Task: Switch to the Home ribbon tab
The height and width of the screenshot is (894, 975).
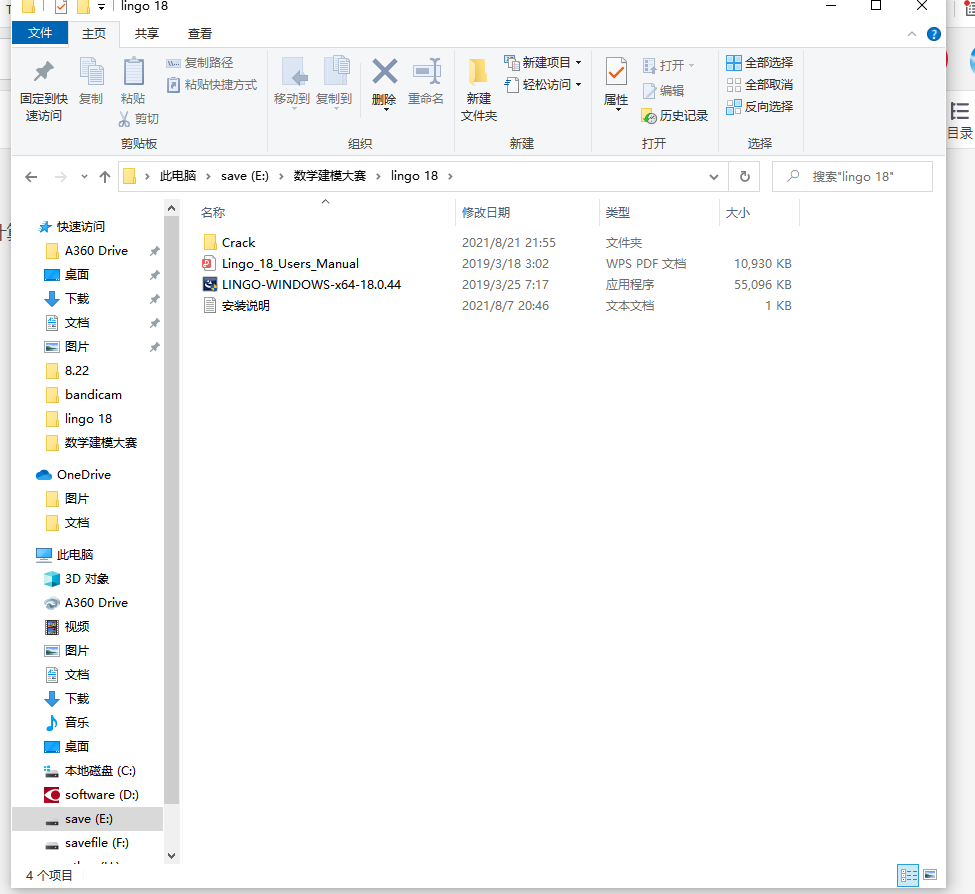Action: [x=94, y=34]
